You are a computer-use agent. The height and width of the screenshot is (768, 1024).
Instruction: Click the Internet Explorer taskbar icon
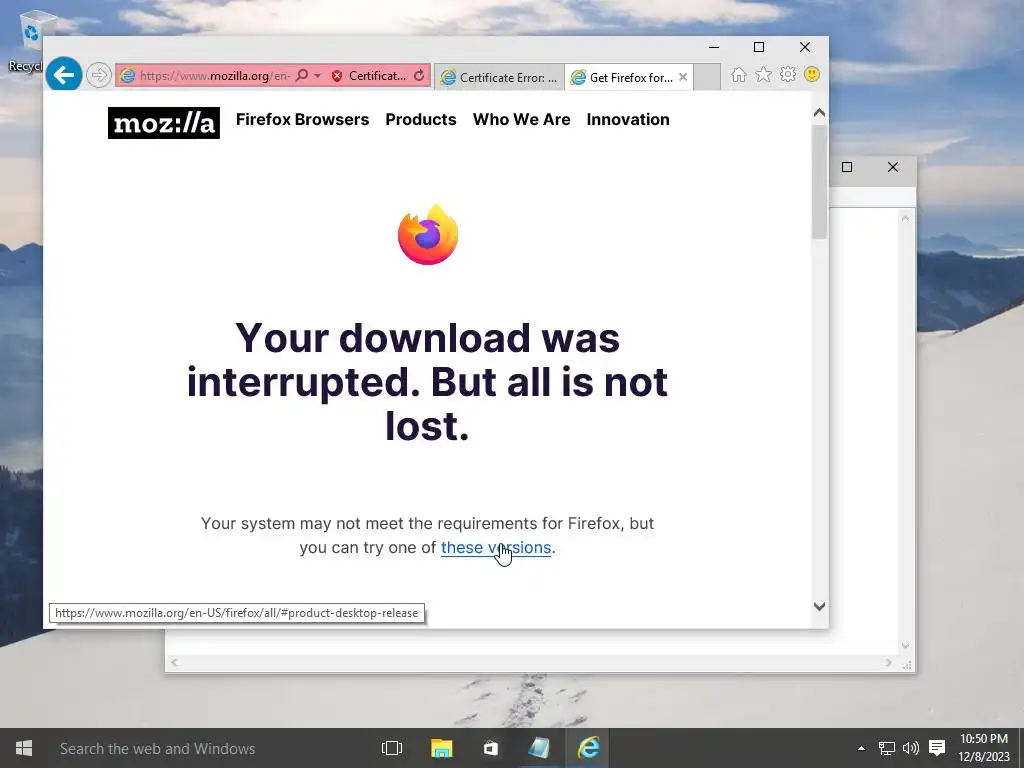588,748
